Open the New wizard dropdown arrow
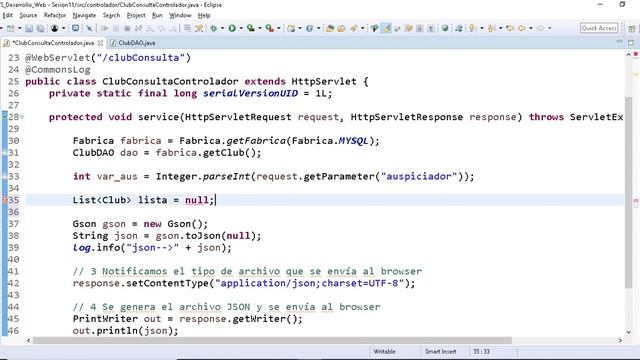 [x=19, y=28]
